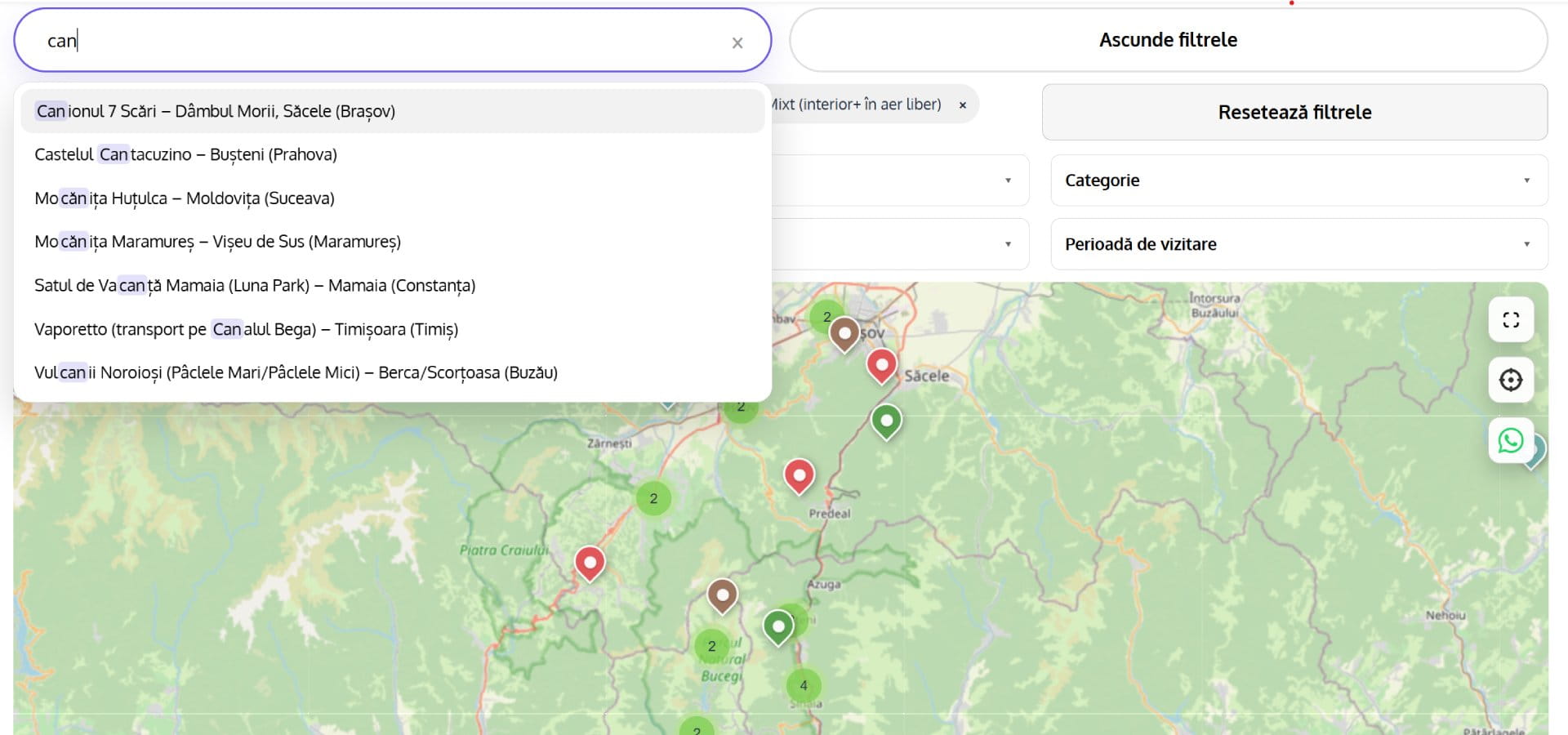Screen dimensions: 1568x735
Task: Expand the hidden dropdown left of Perioadă de vizitare
Action: coord(900,244)
